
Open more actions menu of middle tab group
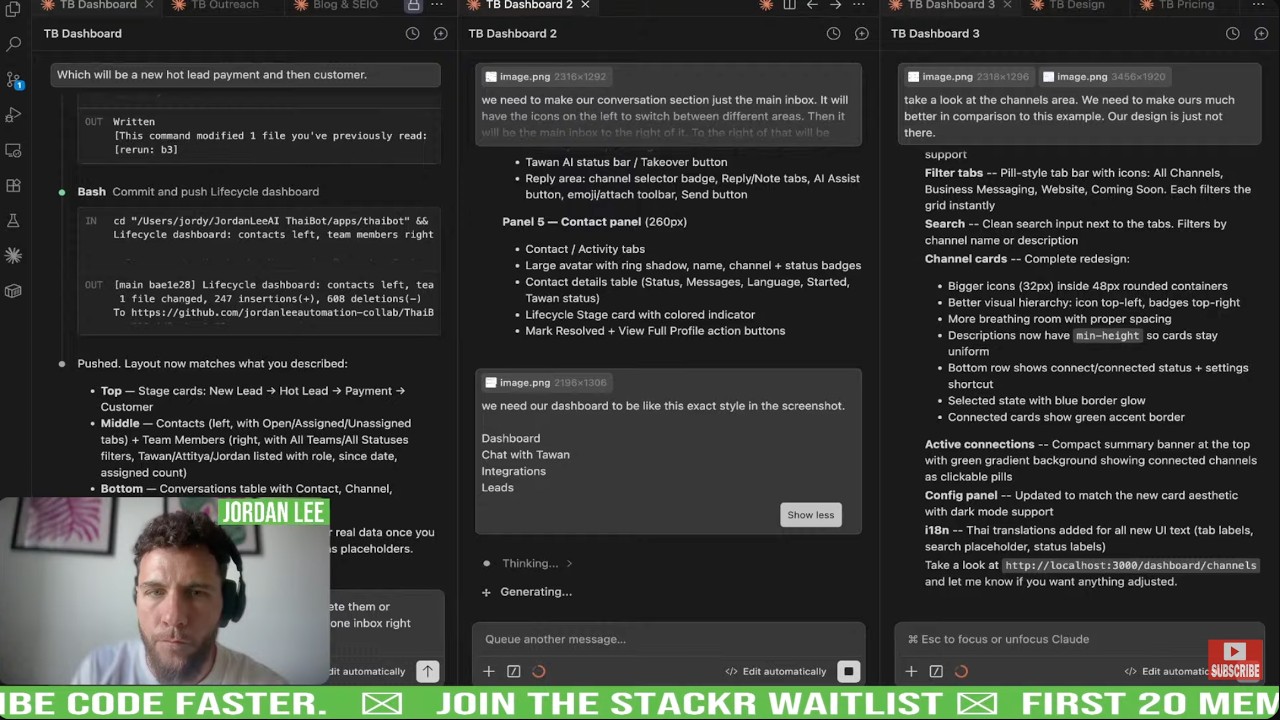point(858,5)
